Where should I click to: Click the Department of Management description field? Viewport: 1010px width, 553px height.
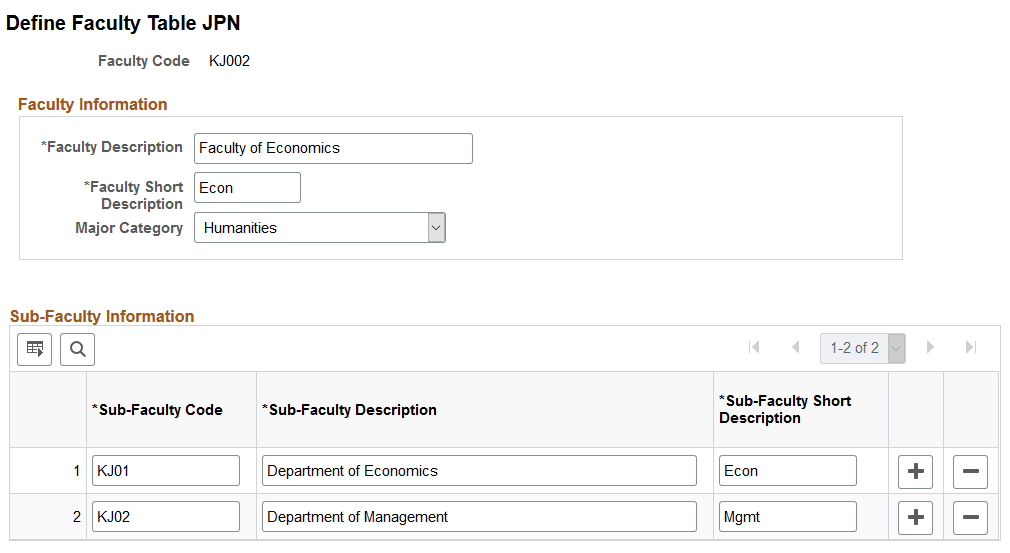pos(479,516)
